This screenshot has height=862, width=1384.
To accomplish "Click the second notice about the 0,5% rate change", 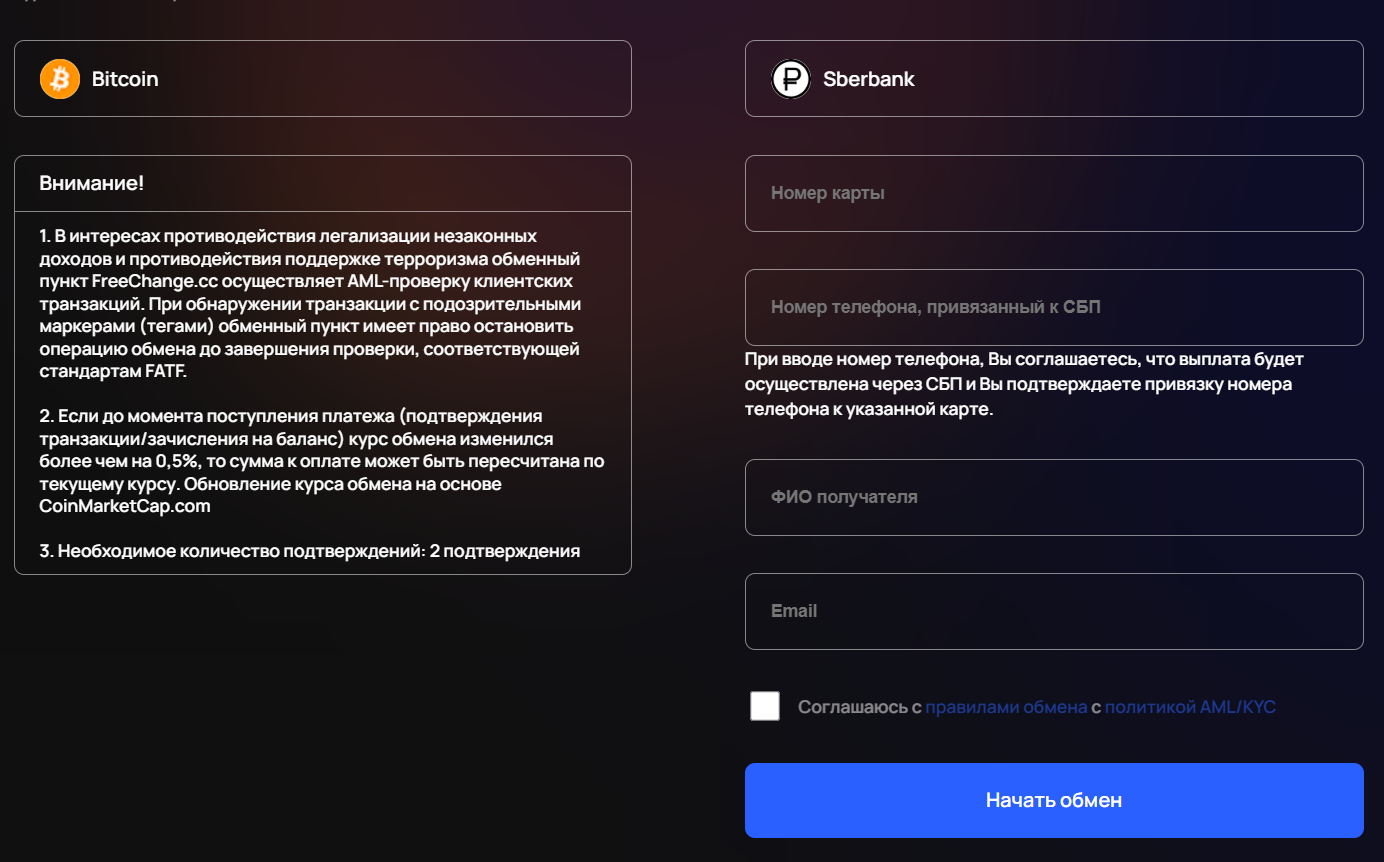I will tap(320, 461).
